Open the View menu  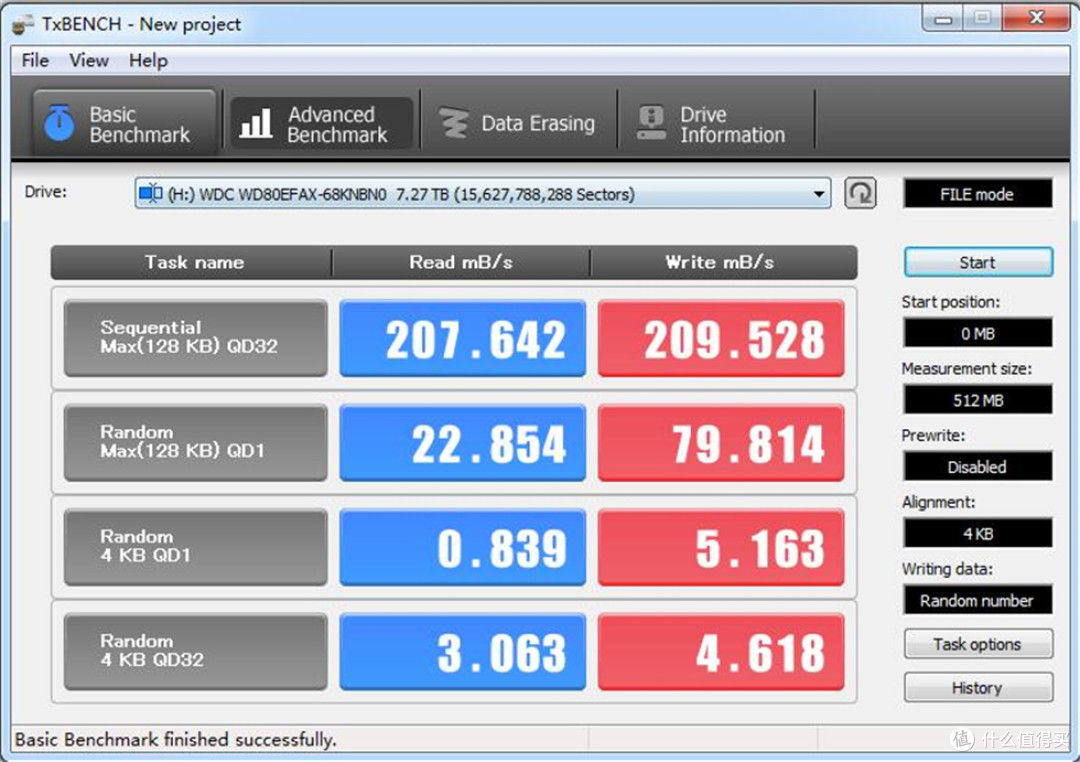[x=89, y=61]
